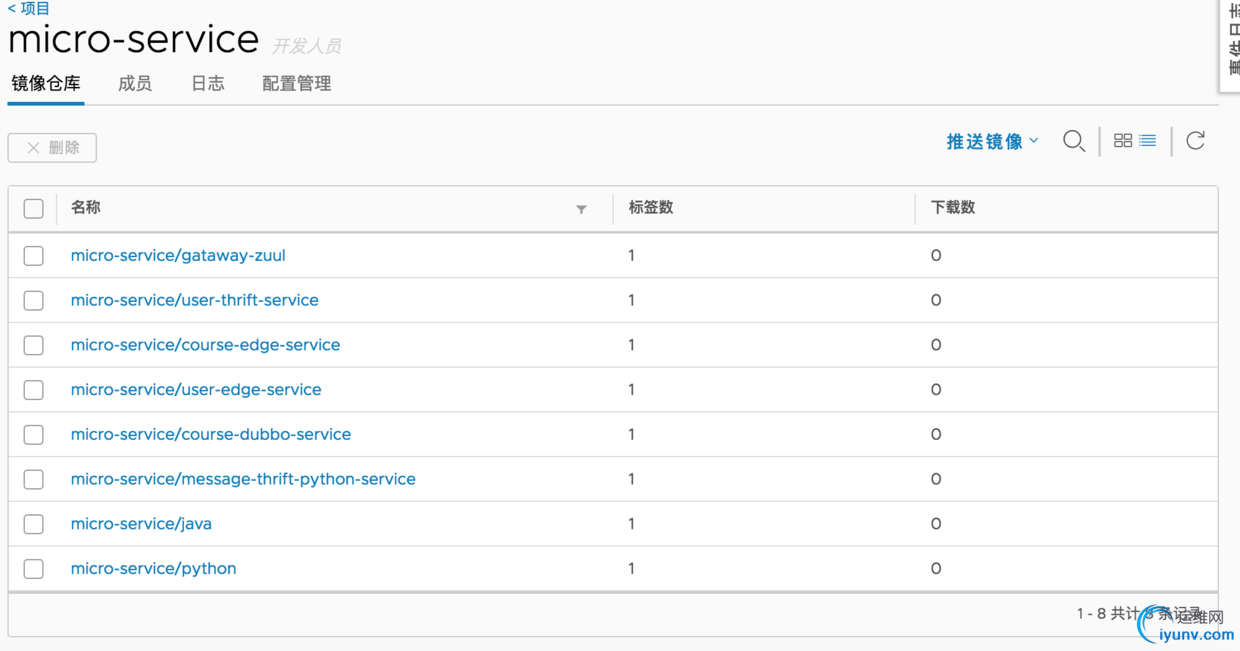Toggle the select-all header checkbox
Screen dimensions: 1240x651
(34, 208)
